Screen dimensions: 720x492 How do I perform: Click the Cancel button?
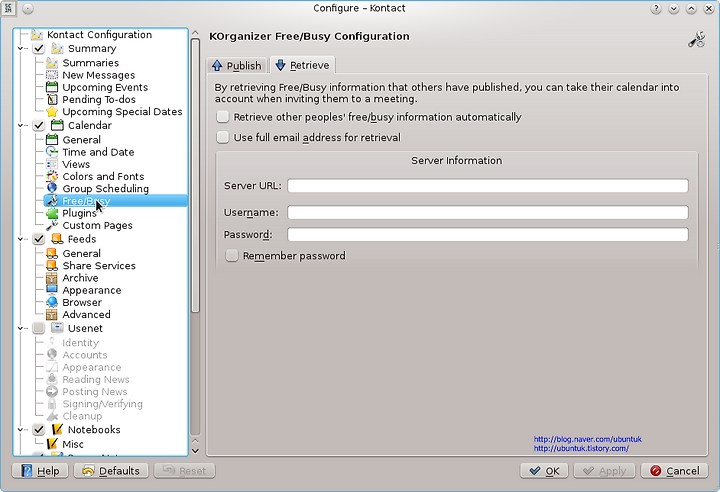(675, 471)
